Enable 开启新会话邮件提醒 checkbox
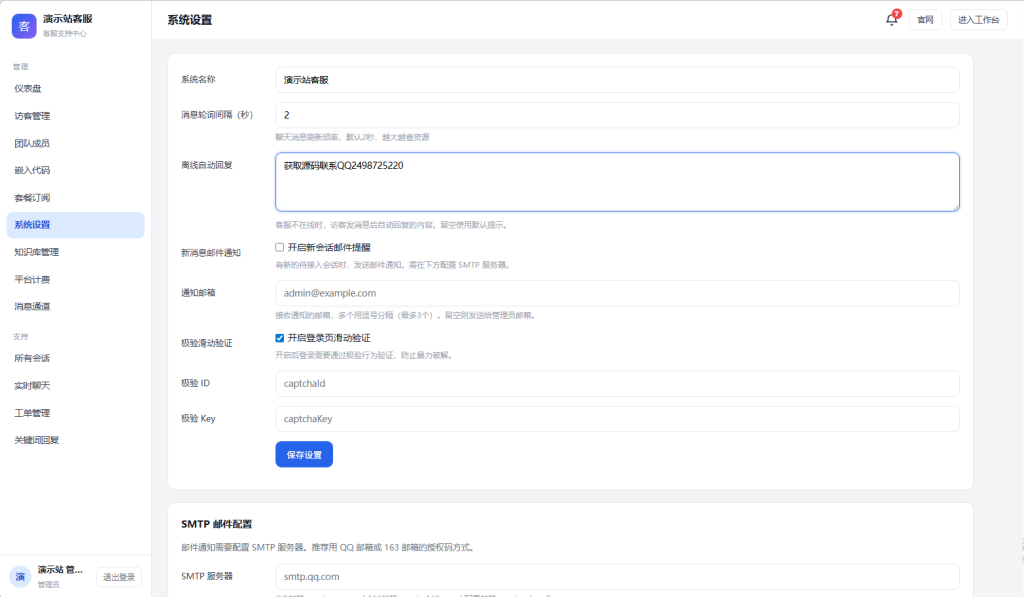 click(x=280, y=248)
